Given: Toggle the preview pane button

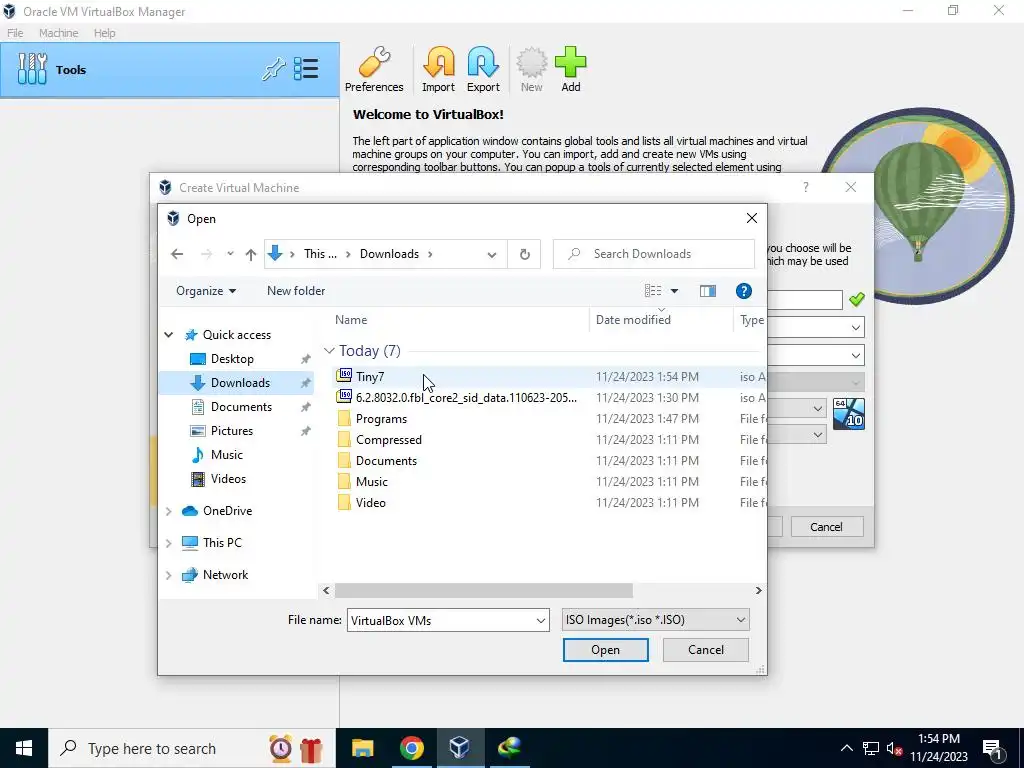Looking at the screenshot, I should pos(708,291).
